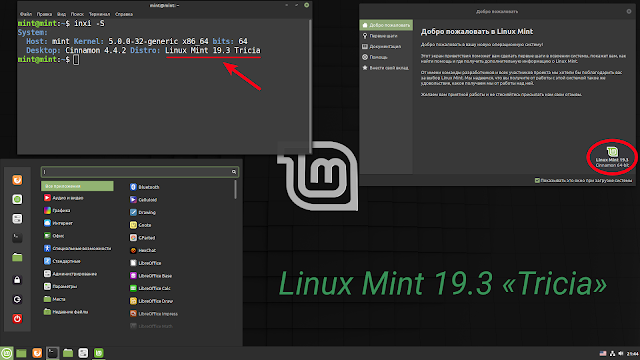Open the 'Терминал' menu in the Terminal window

pyautogui.click(x=99, y=14)
